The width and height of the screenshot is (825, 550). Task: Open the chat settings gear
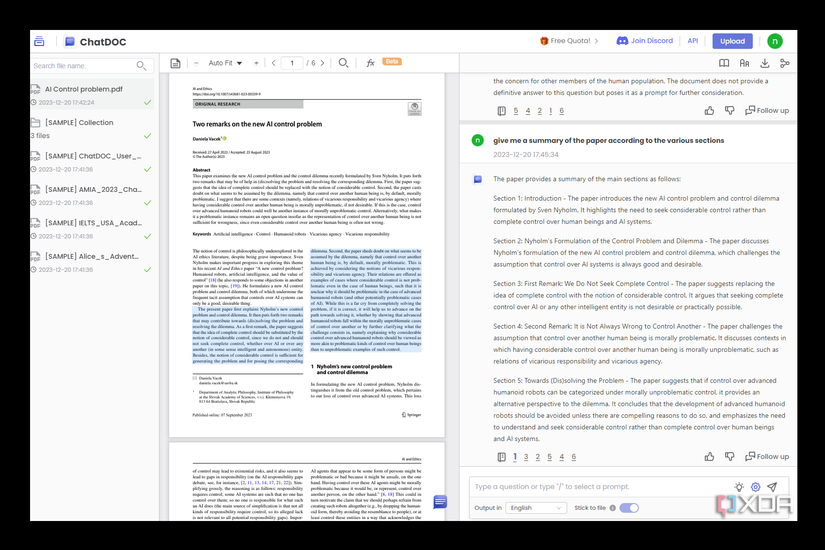pyautogui.click(x=756, y=487)
